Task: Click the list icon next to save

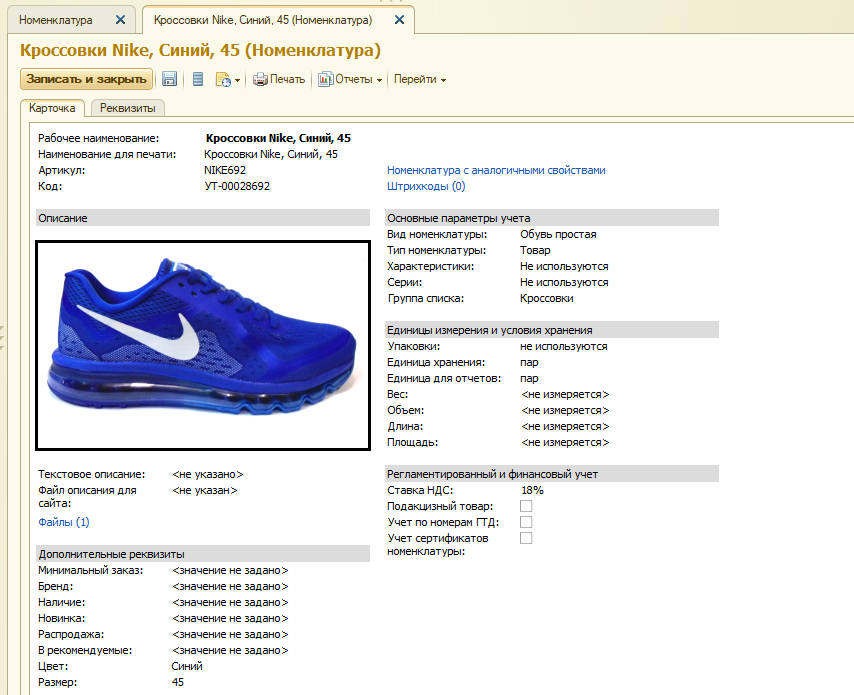Action: [x=198, y=79]
